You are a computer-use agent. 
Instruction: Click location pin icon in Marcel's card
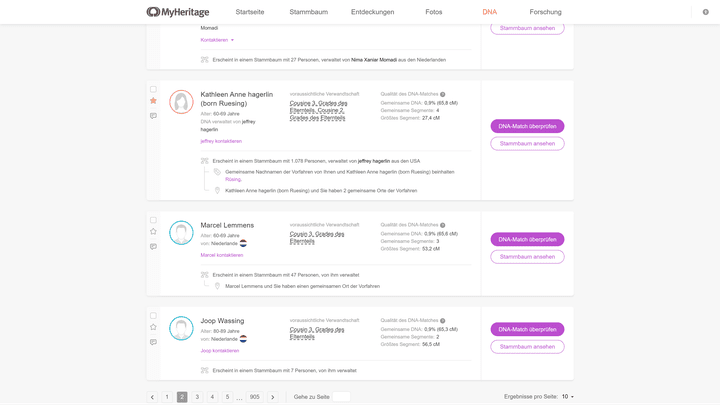217,286
